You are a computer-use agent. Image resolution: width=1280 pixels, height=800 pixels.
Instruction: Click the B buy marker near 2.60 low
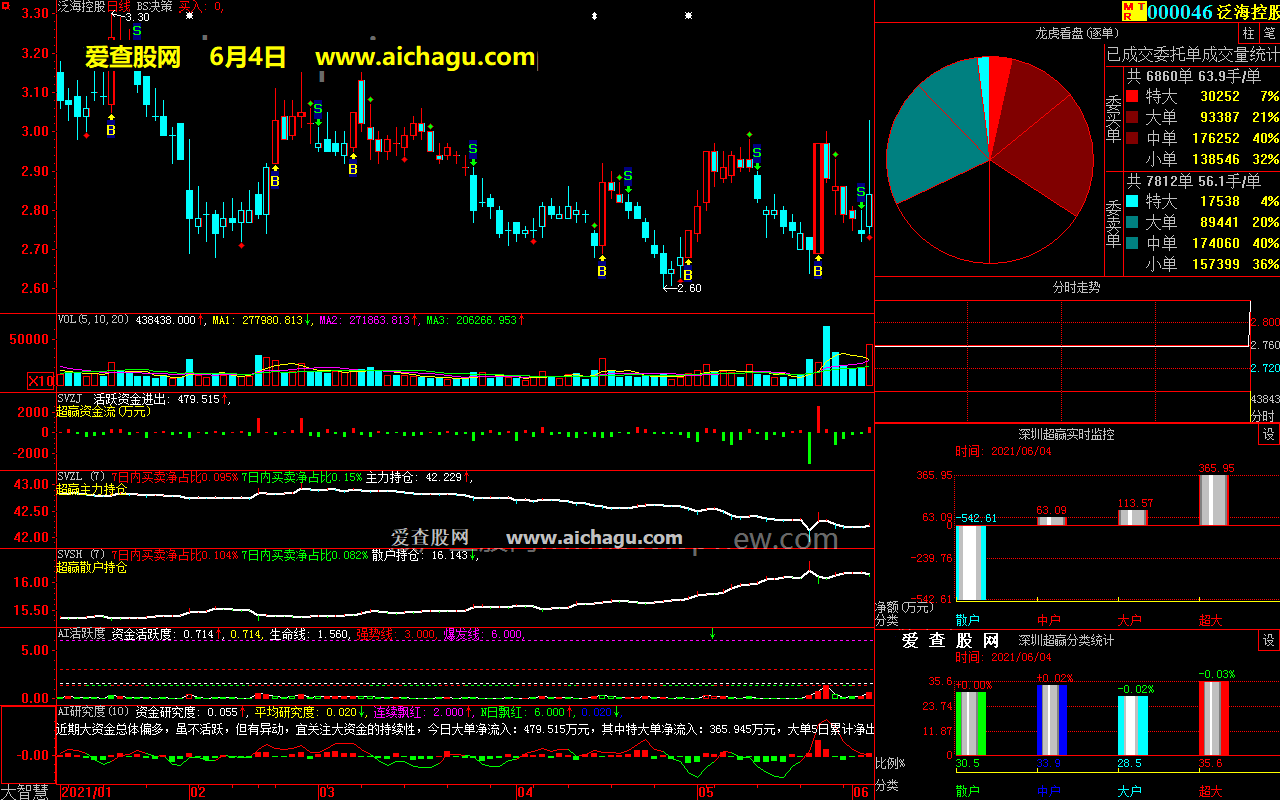(x=687, y=275)
